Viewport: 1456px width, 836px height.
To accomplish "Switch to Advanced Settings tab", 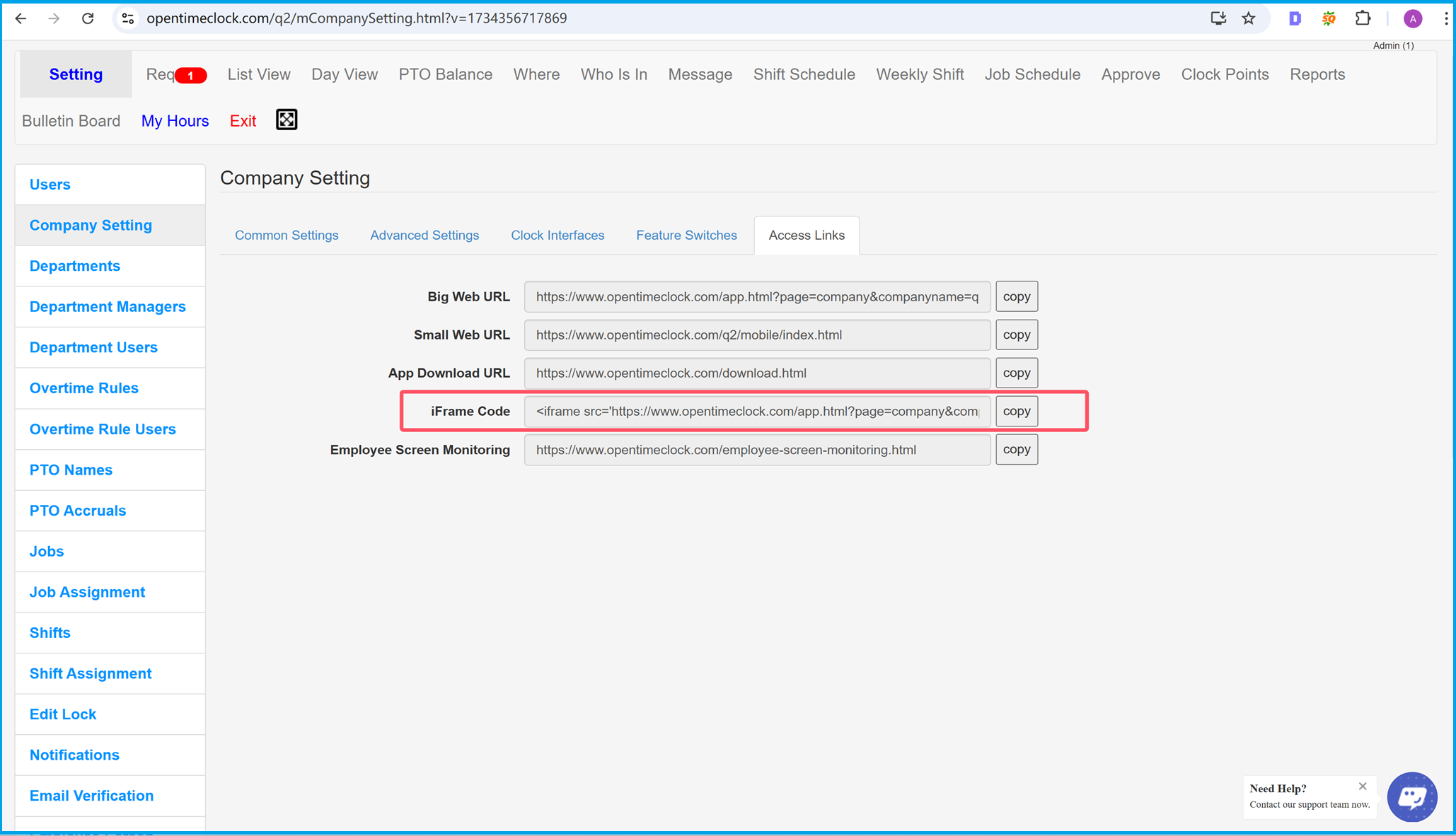I will click(424, 236).
